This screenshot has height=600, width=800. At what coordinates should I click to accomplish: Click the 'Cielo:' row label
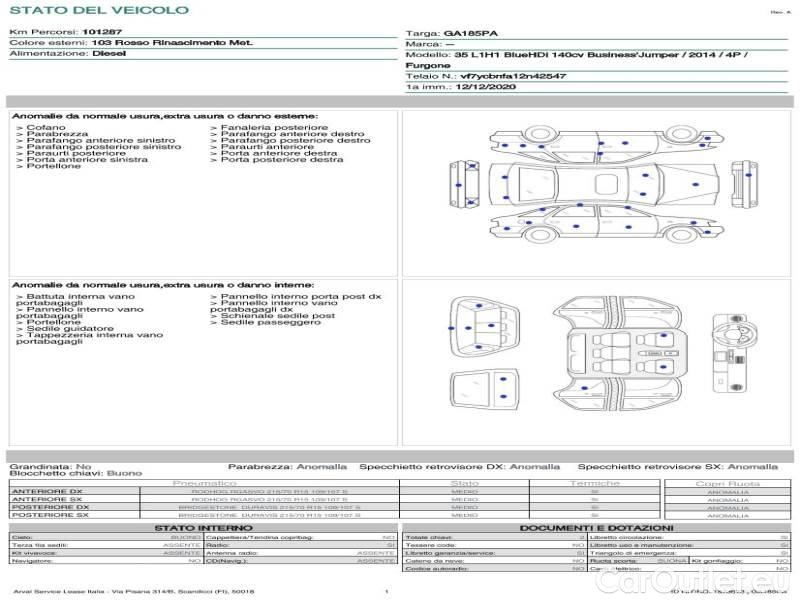coord(22,537)
